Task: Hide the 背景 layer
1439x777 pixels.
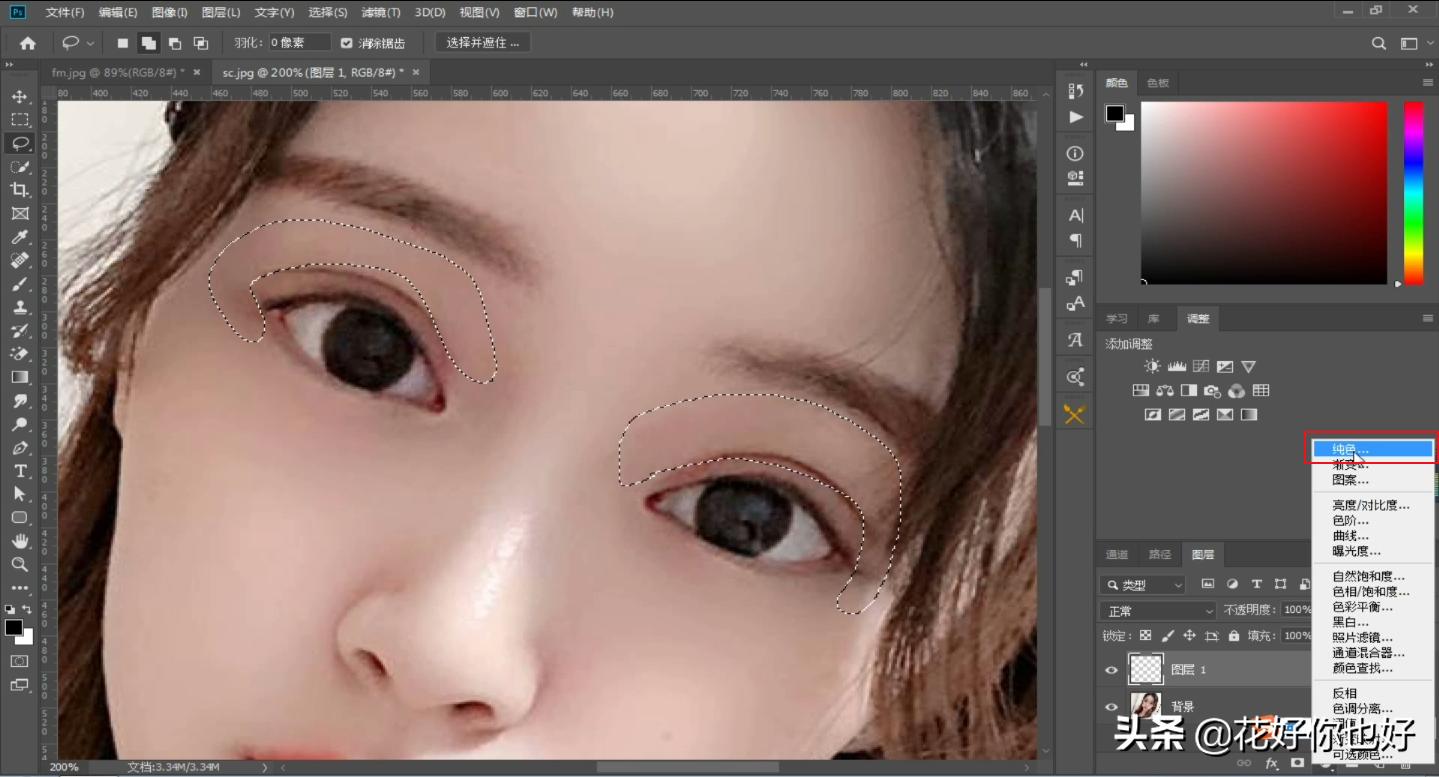Action: (x=1111, y=706)
